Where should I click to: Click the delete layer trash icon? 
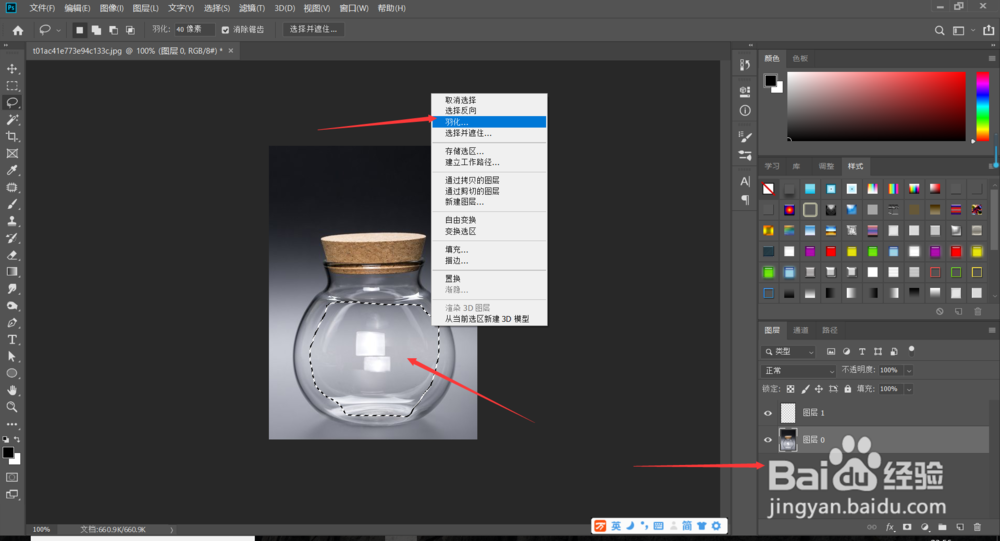point(977,527)
